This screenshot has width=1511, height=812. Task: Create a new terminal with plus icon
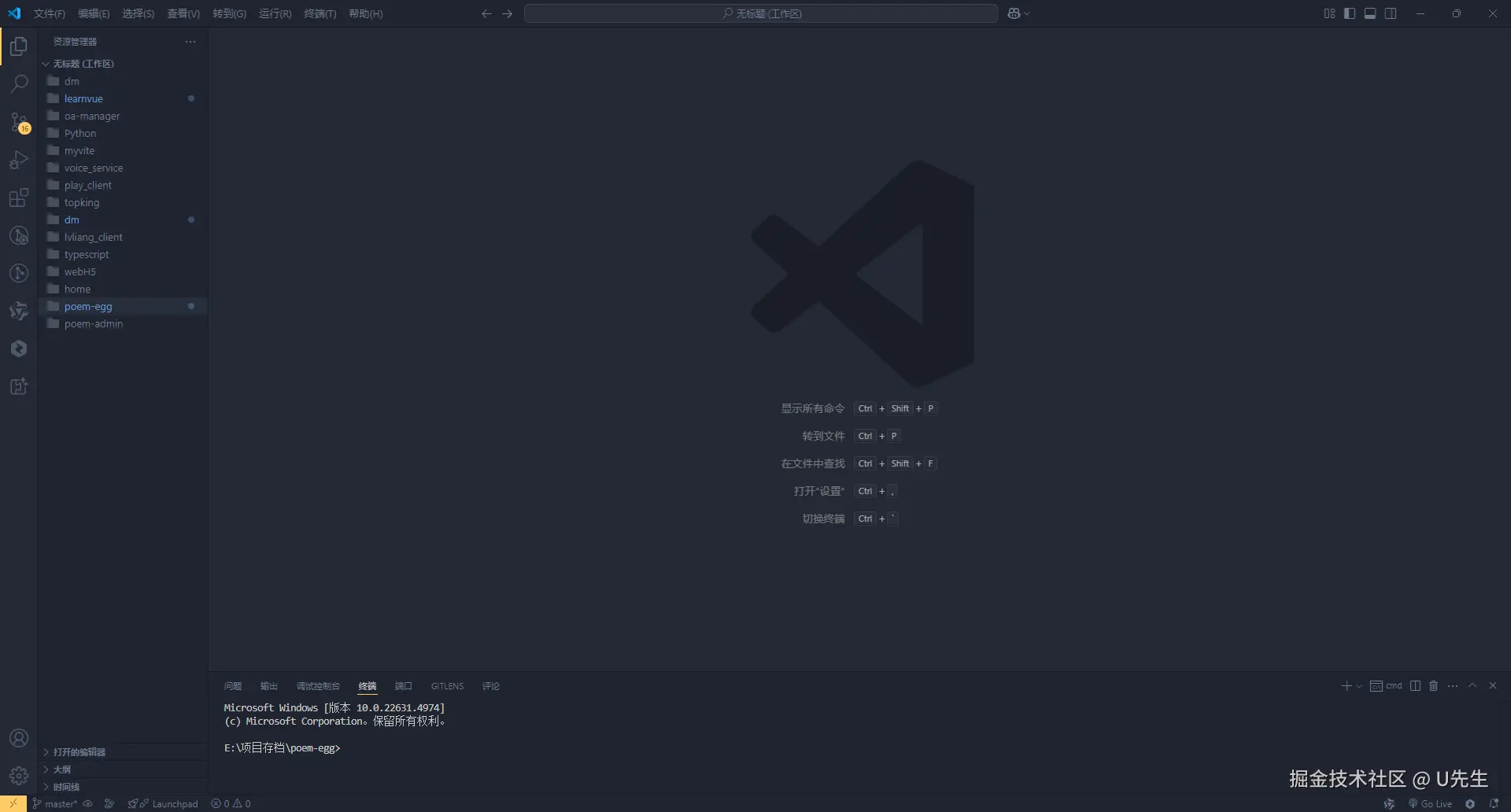[1347, 686]
